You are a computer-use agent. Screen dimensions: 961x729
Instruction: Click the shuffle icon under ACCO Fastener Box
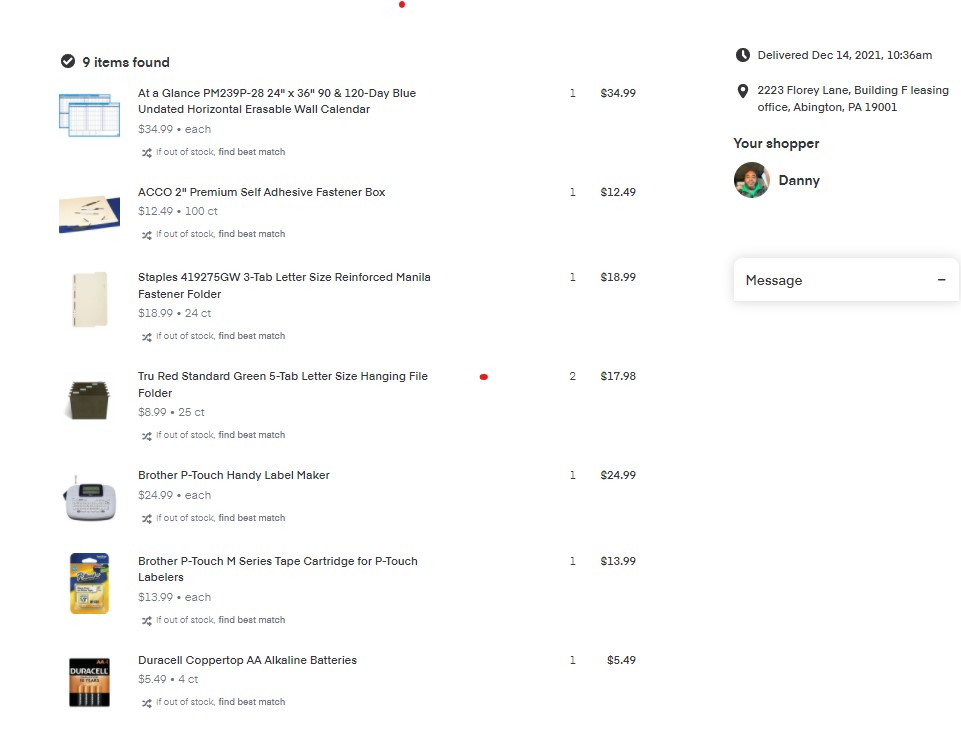(x=146, y=235)
